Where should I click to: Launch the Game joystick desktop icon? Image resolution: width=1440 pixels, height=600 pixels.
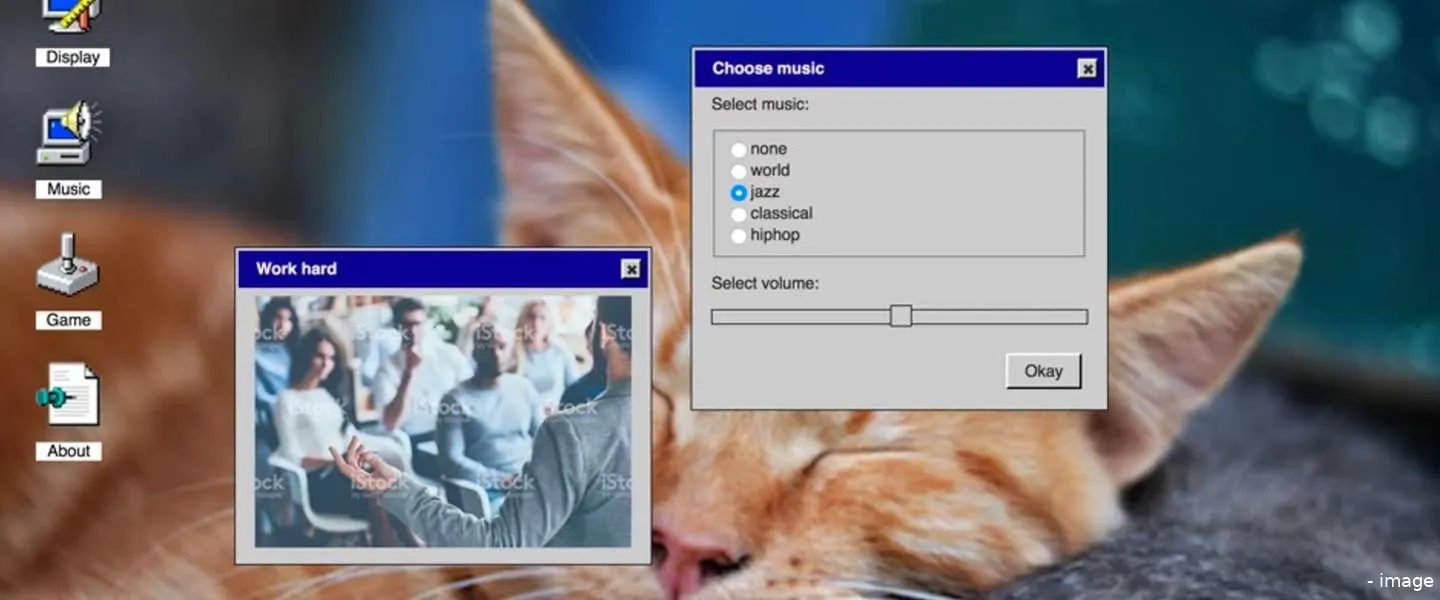[69, 265]
